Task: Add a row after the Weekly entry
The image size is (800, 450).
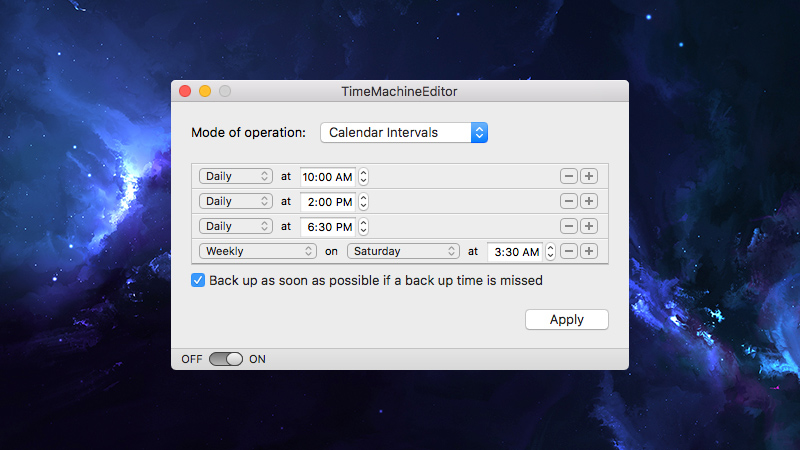Action: pos(589,251)
